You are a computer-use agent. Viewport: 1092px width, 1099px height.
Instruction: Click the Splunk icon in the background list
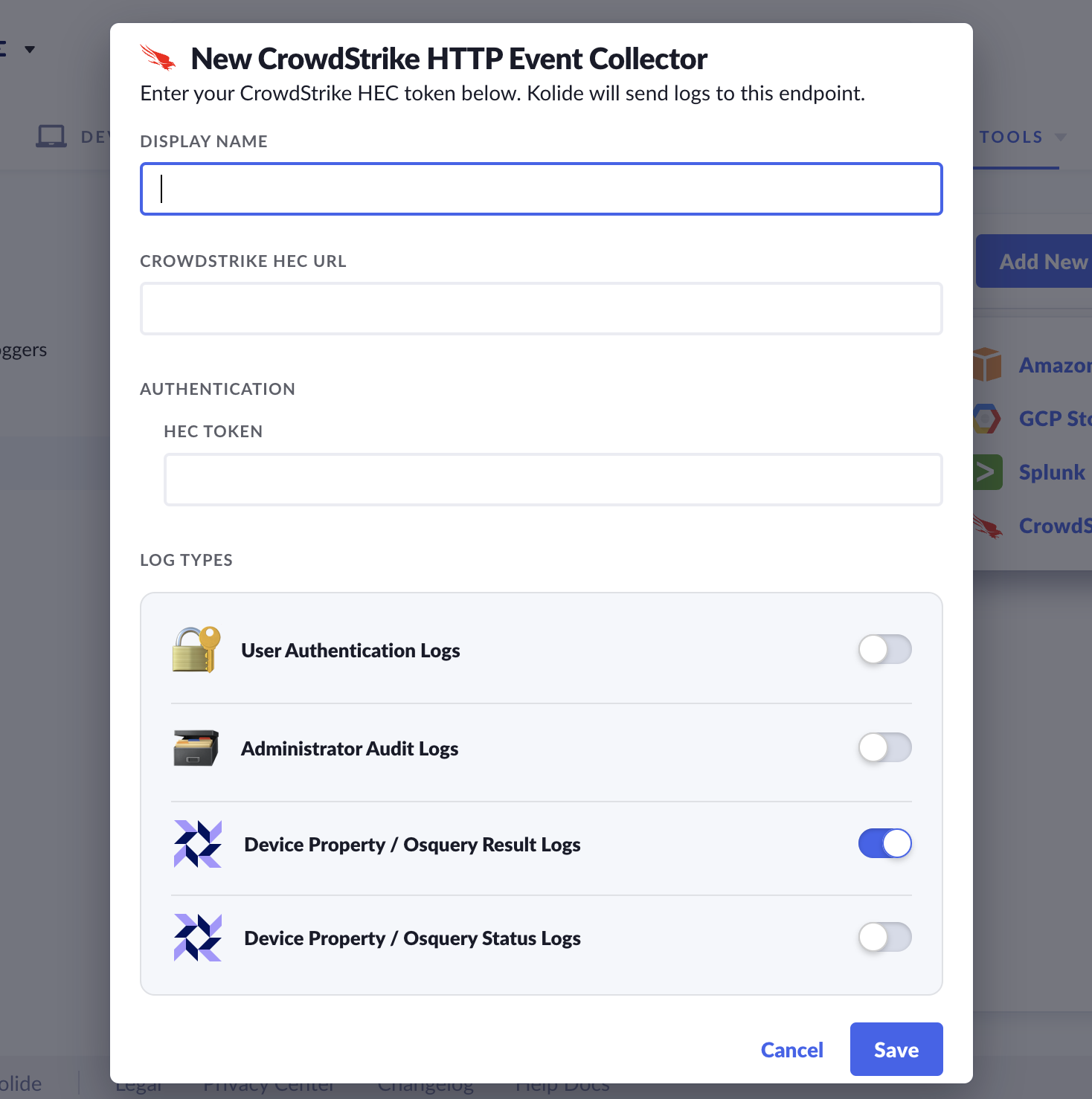[987, 472]
